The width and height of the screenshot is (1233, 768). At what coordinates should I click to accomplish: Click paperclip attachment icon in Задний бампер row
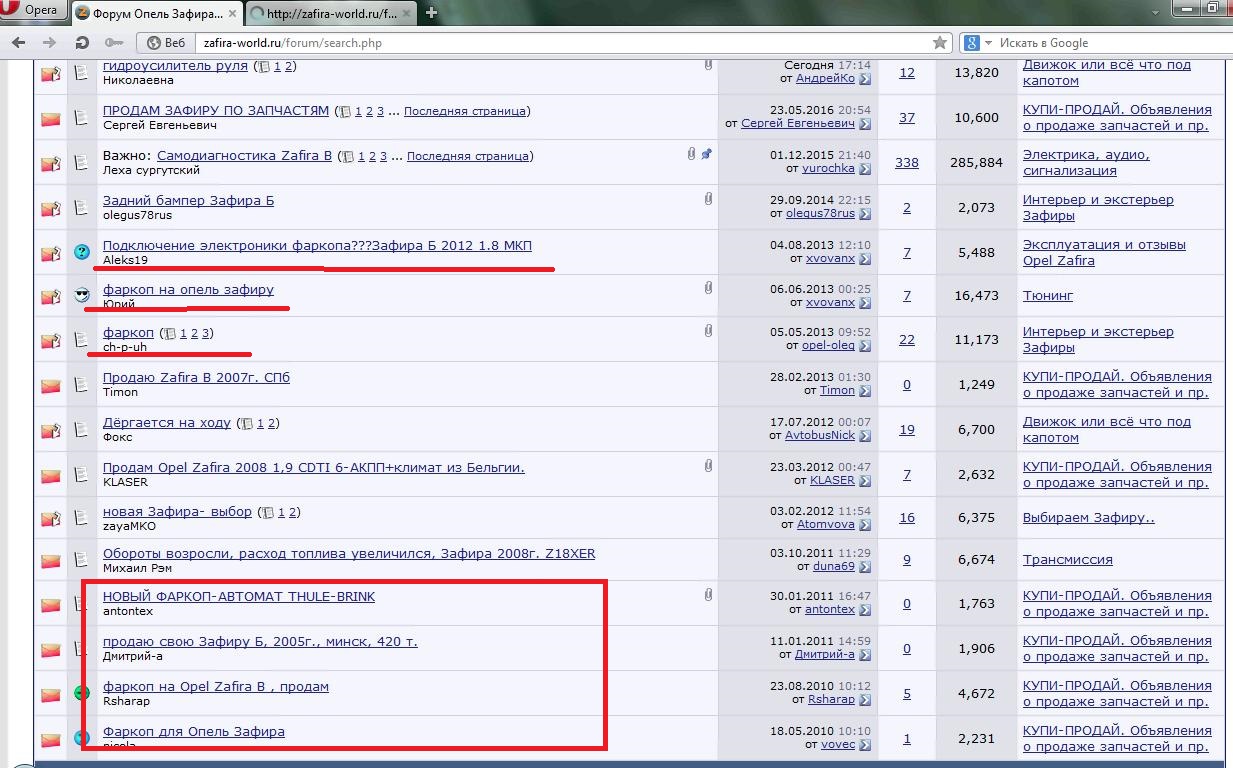point(707,200)
